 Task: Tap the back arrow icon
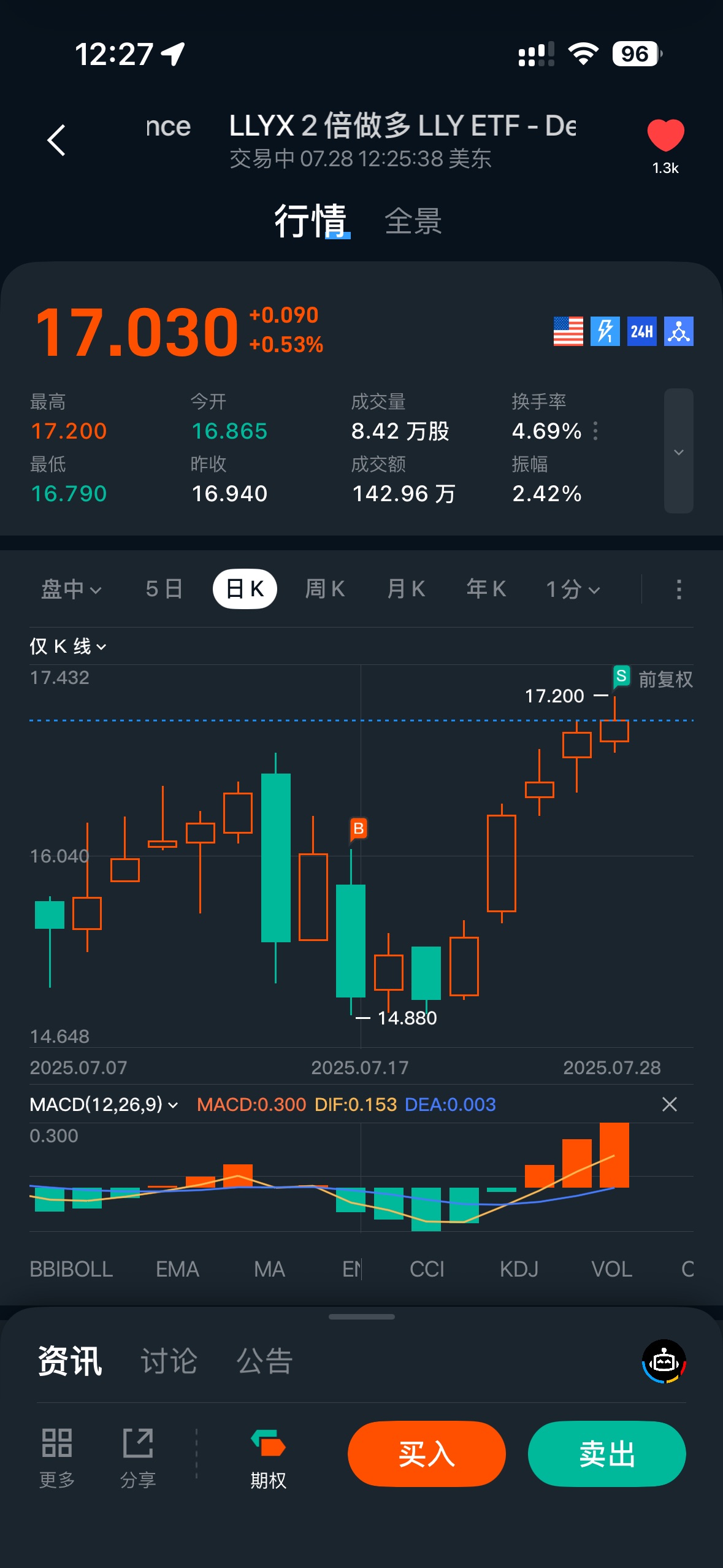coord(56,140)
